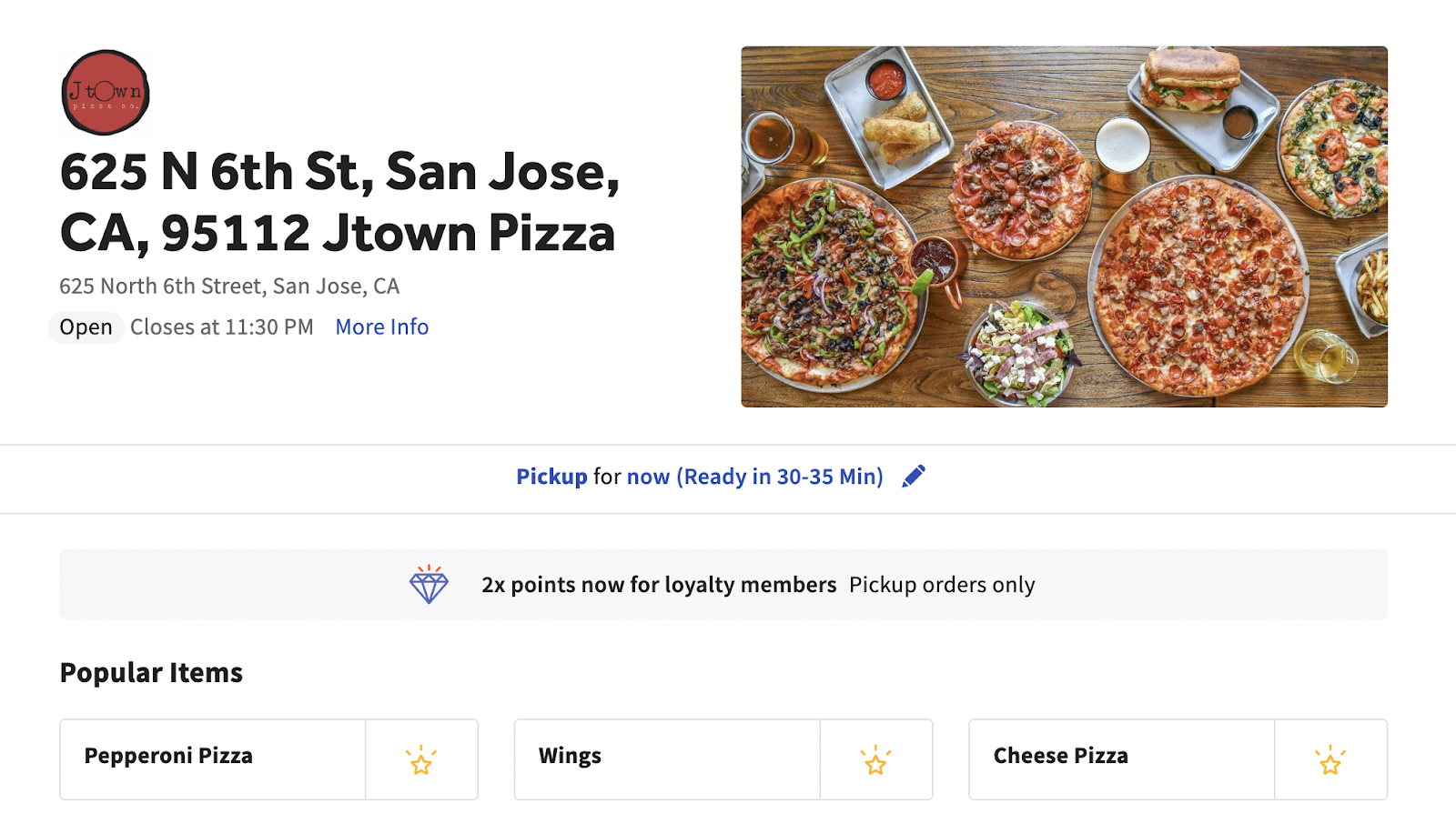Select the Cheese Pizza popular item
Viewport: 1456px width, 834px height.
coord(1060,757)
